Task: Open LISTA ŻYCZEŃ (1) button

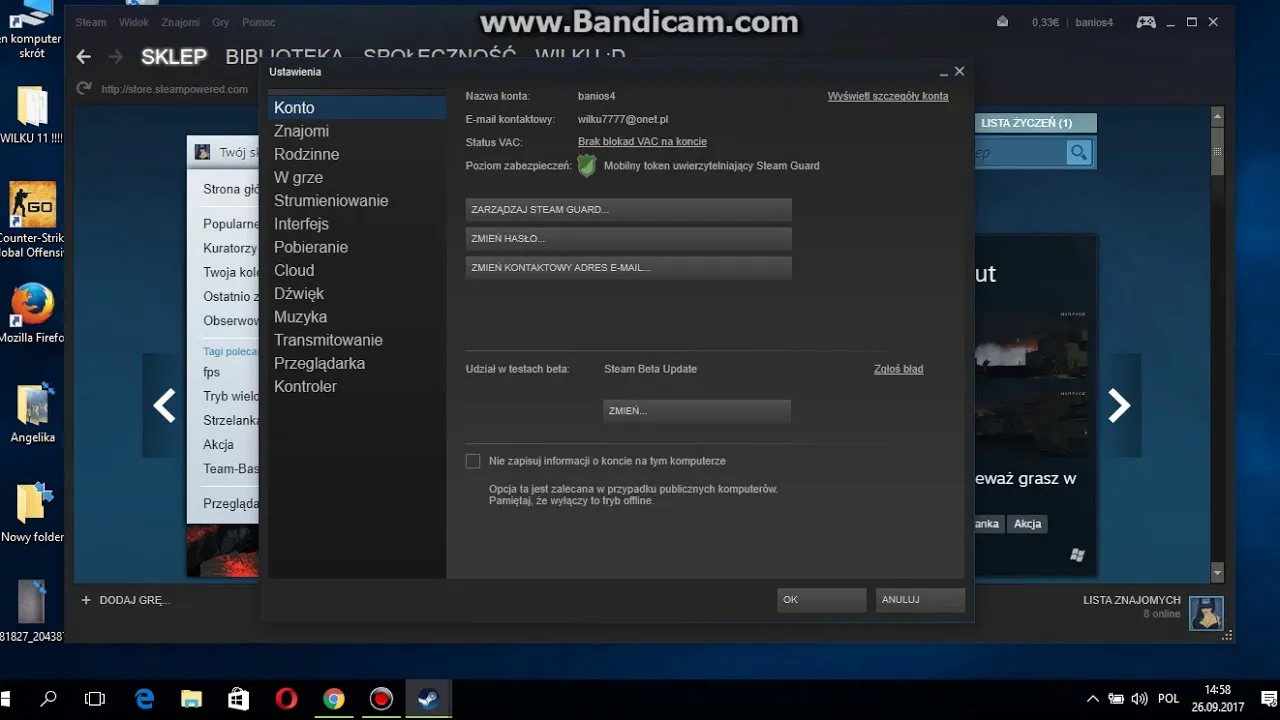Action: point(1035,123)
